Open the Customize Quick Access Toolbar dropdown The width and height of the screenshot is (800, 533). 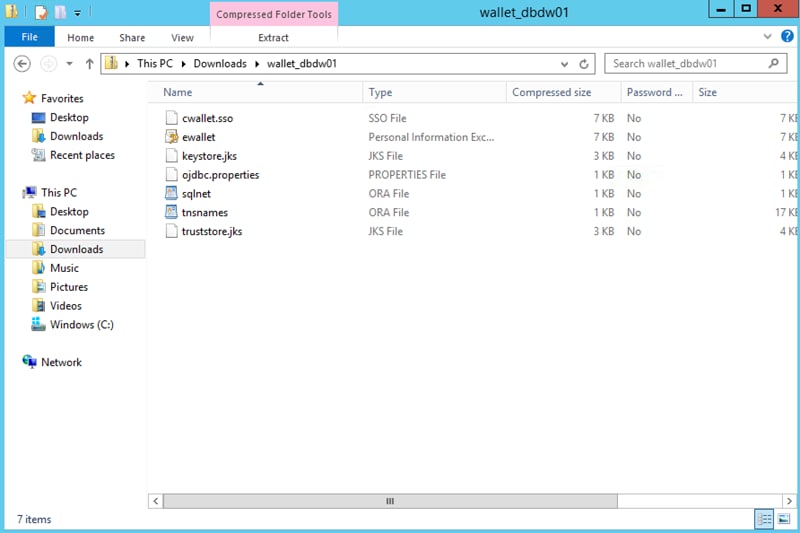(78, 13)
